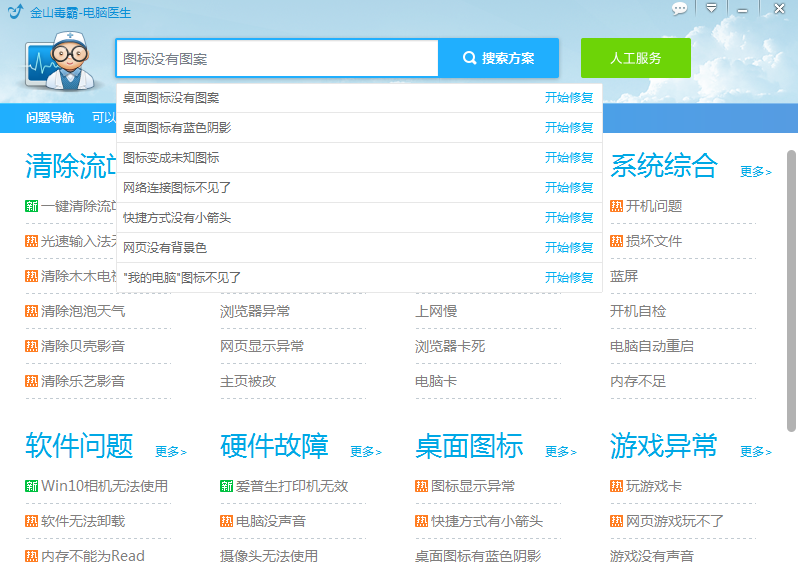Viewport: 798px width, 567px height.
Task: Open the 清除泡泡天气 item
Action: click(83, 311)
